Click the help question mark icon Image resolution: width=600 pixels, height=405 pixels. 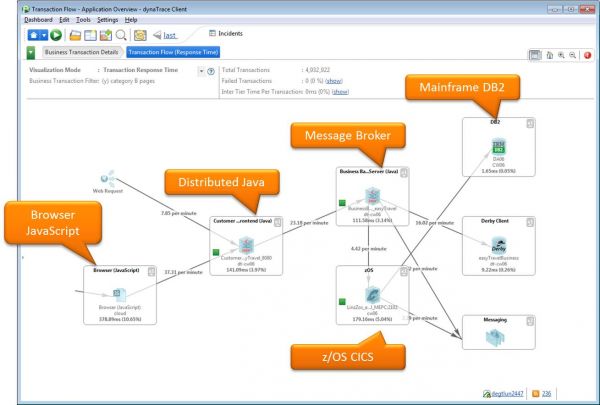tap(210, 71)
